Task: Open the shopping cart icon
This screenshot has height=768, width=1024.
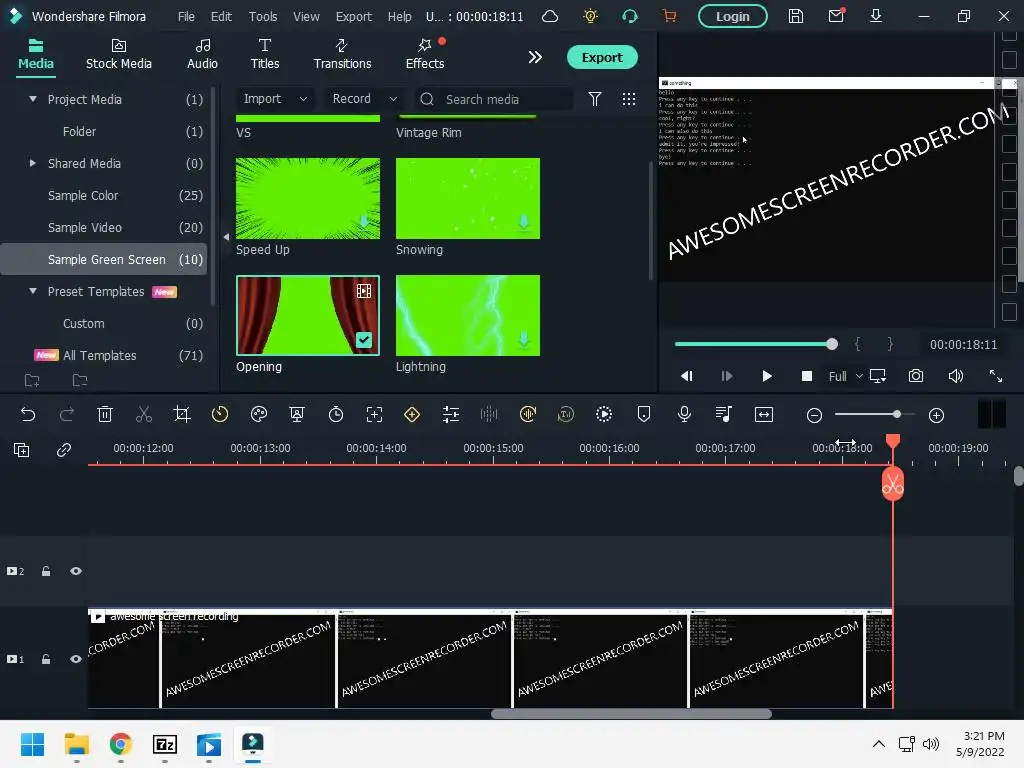Action: point(669,16)
